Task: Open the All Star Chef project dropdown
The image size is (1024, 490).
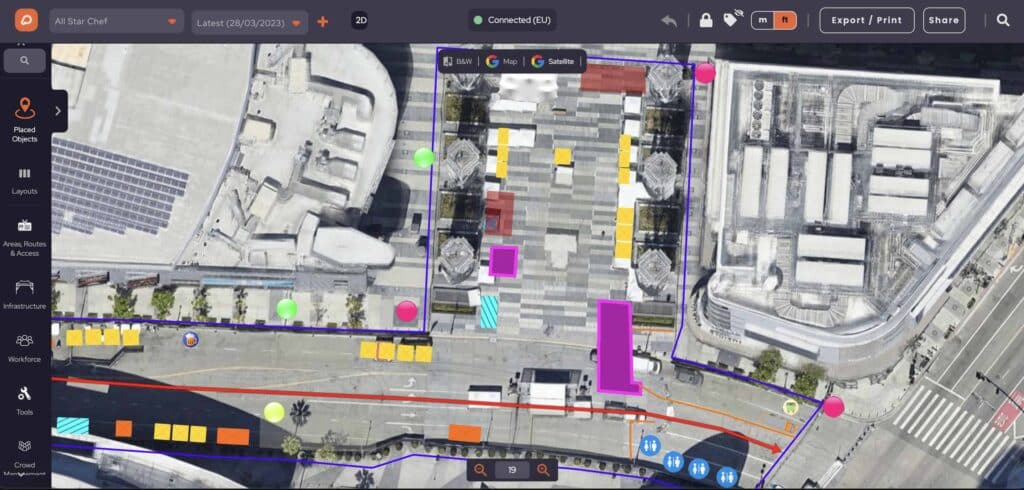Action: (116, 21)
